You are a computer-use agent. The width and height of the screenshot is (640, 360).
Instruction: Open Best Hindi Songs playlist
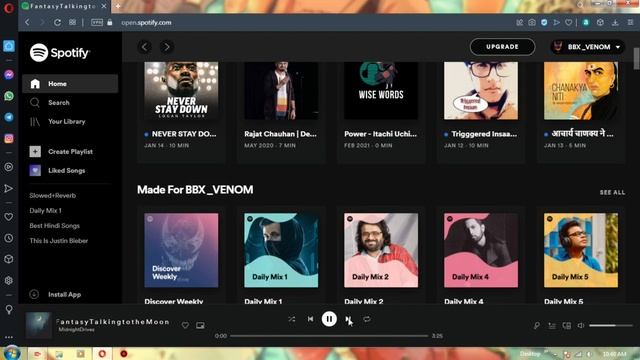[54, 226]
